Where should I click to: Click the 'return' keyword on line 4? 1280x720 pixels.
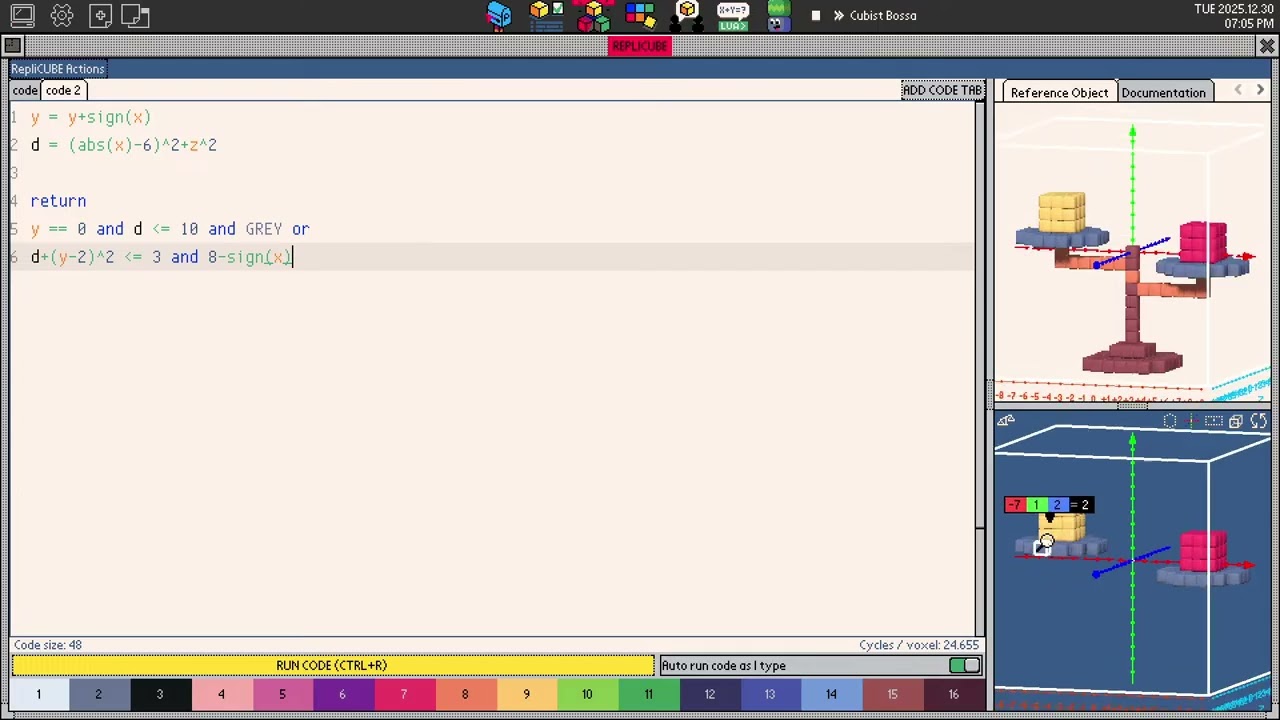click(x=58, y=201)
